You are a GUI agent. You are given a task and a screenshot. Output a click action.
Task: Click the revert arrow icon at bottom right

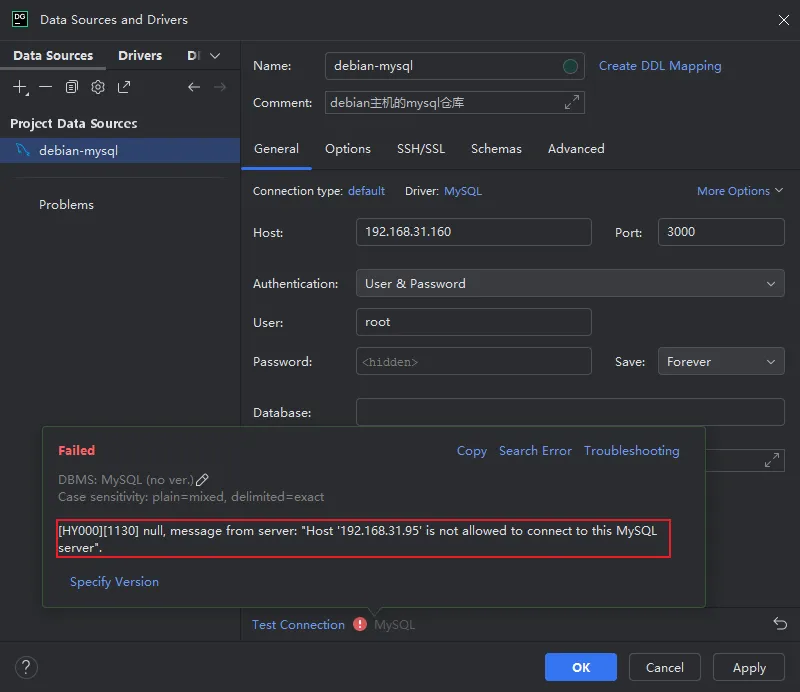tap(780, 623)
